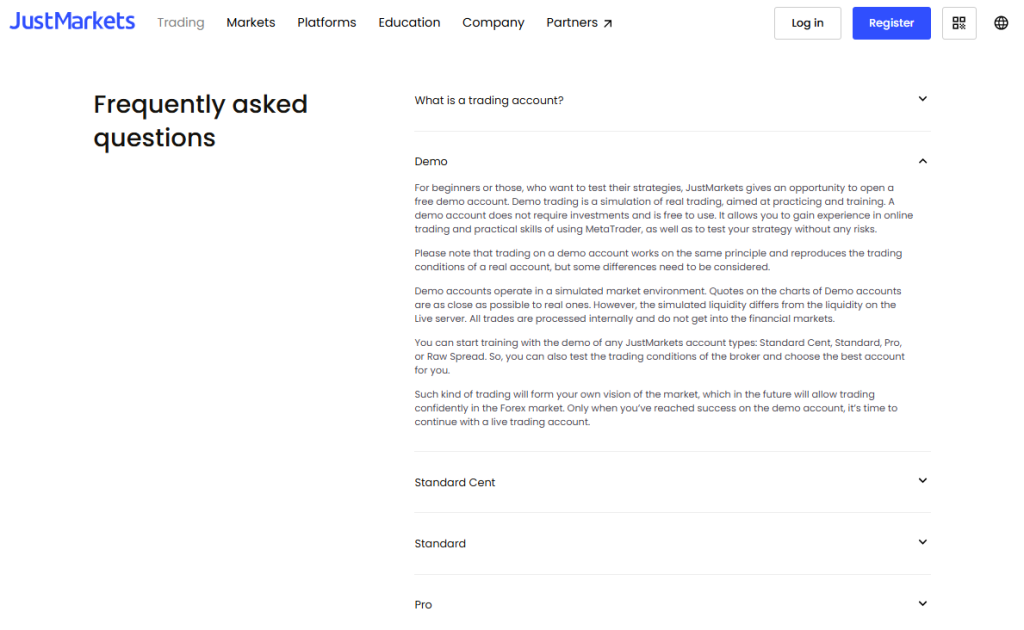The height and width of the screenshot is (630, 1024).
Task: Open the Education menu
Action: [409, 23]
